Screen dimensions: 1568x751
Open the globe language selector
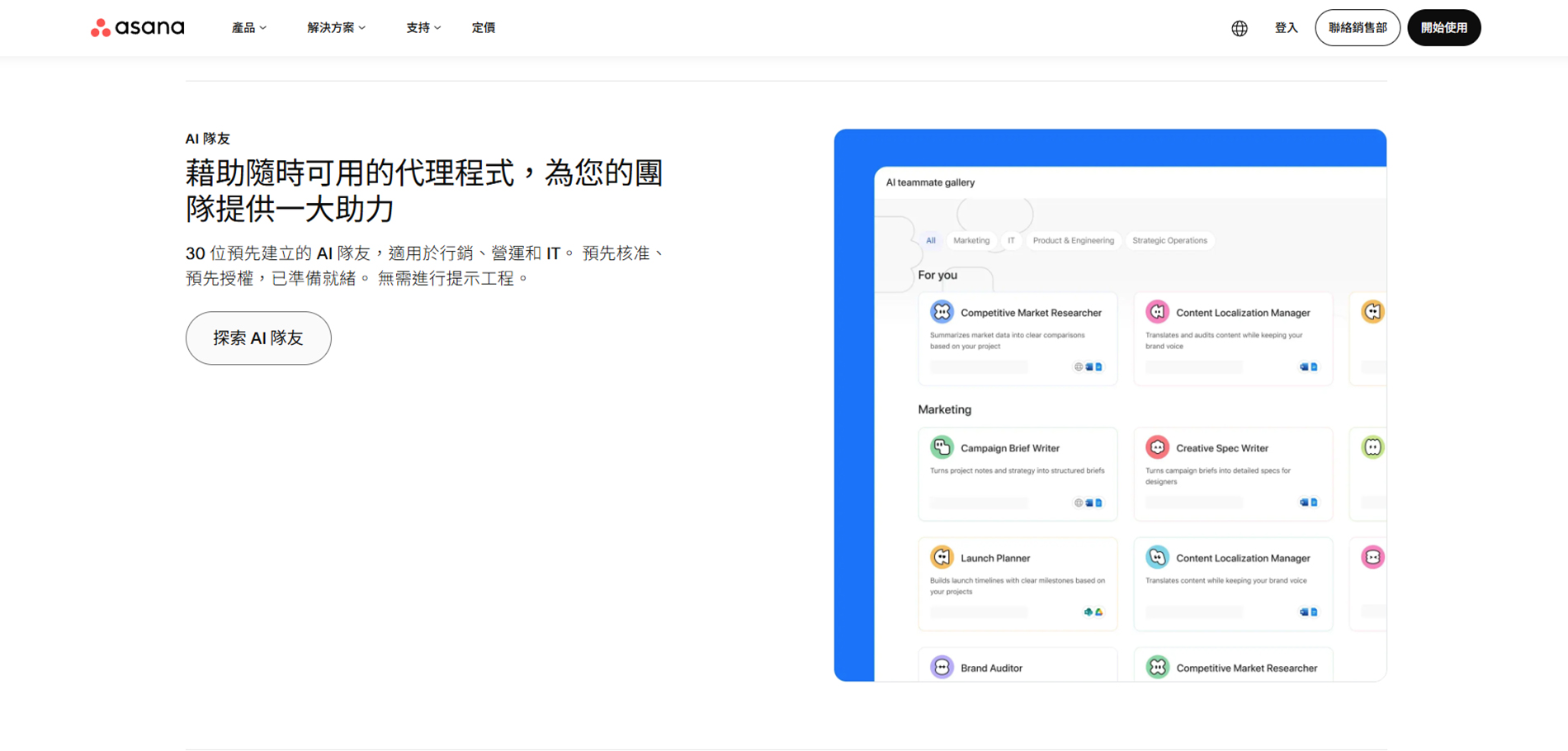[x=1240, y=28]
